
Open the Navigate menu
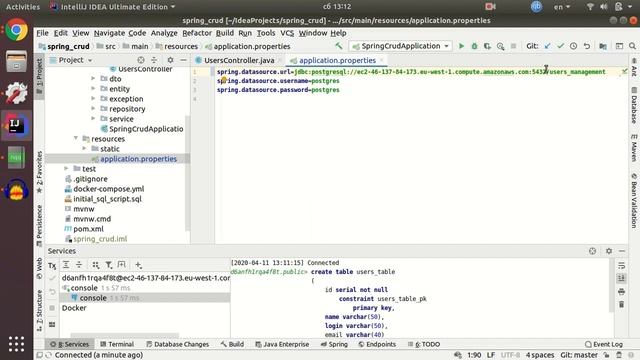click(109, 33)
